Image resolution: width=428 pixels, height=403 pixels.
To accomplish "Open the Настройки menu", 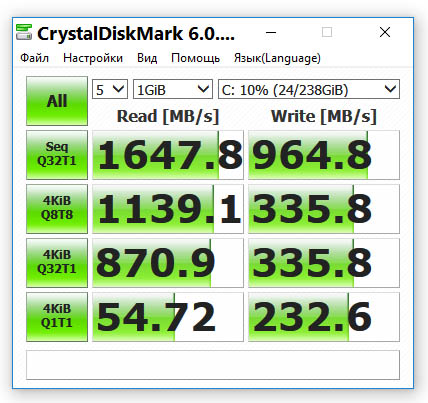I will 93,58.
